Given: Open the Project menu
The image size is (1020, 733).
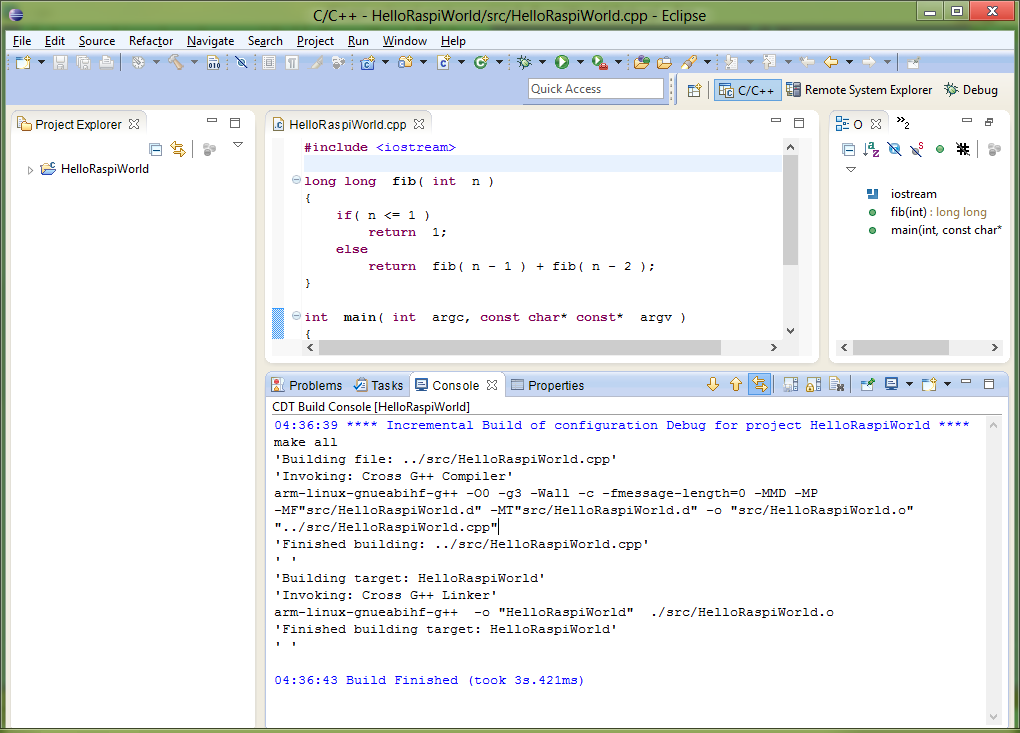Looking at the screenshot, I should [x=315, y=41].
